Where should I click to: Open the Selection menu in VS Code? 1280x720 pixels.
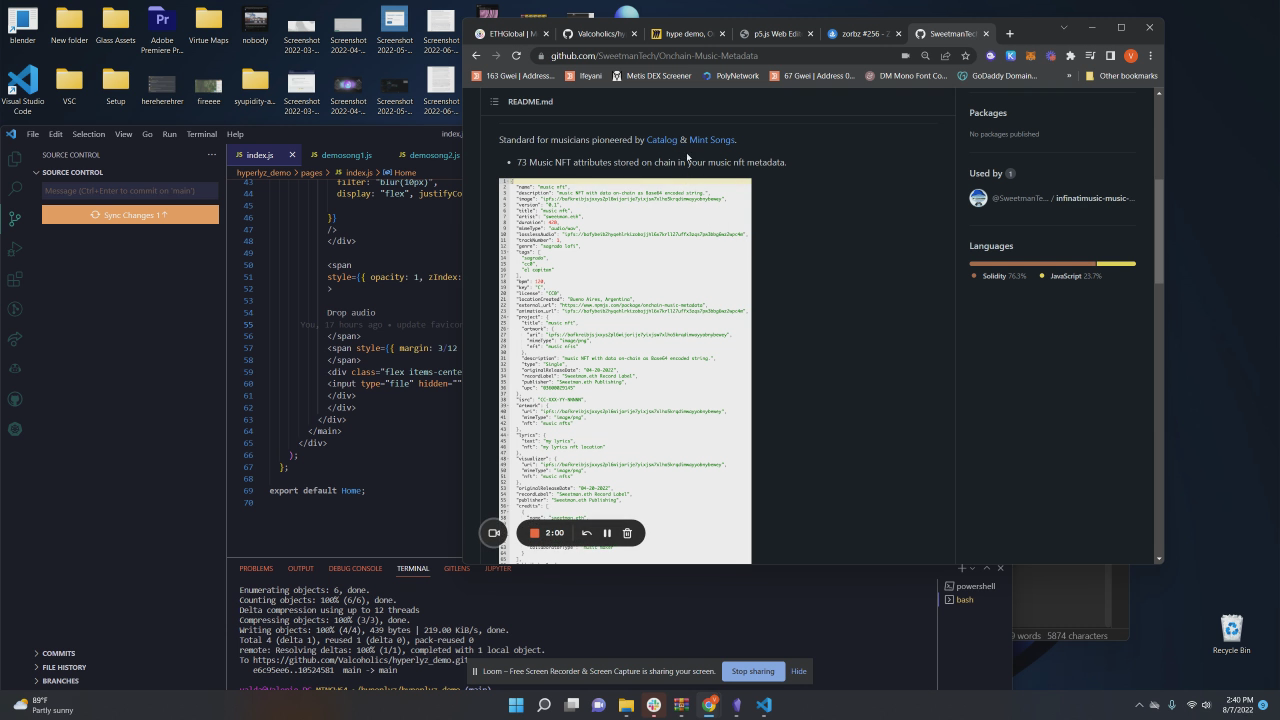coord(88,134)
